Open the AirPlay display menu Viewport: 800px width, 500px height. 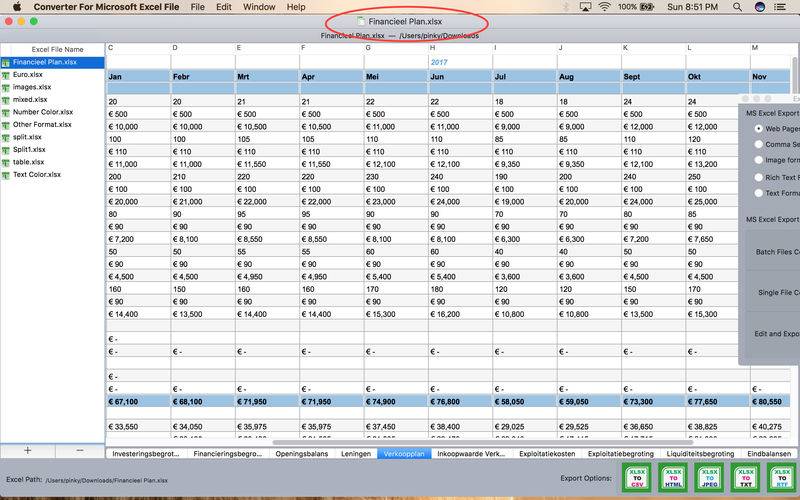click(585, 7)
